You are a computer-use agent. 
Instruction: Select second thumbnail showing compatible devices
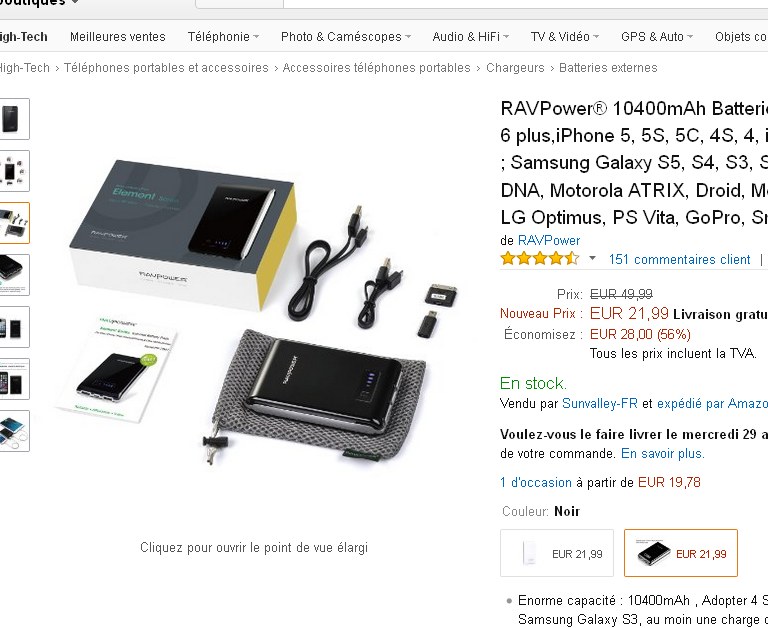(x=14, y=171)
